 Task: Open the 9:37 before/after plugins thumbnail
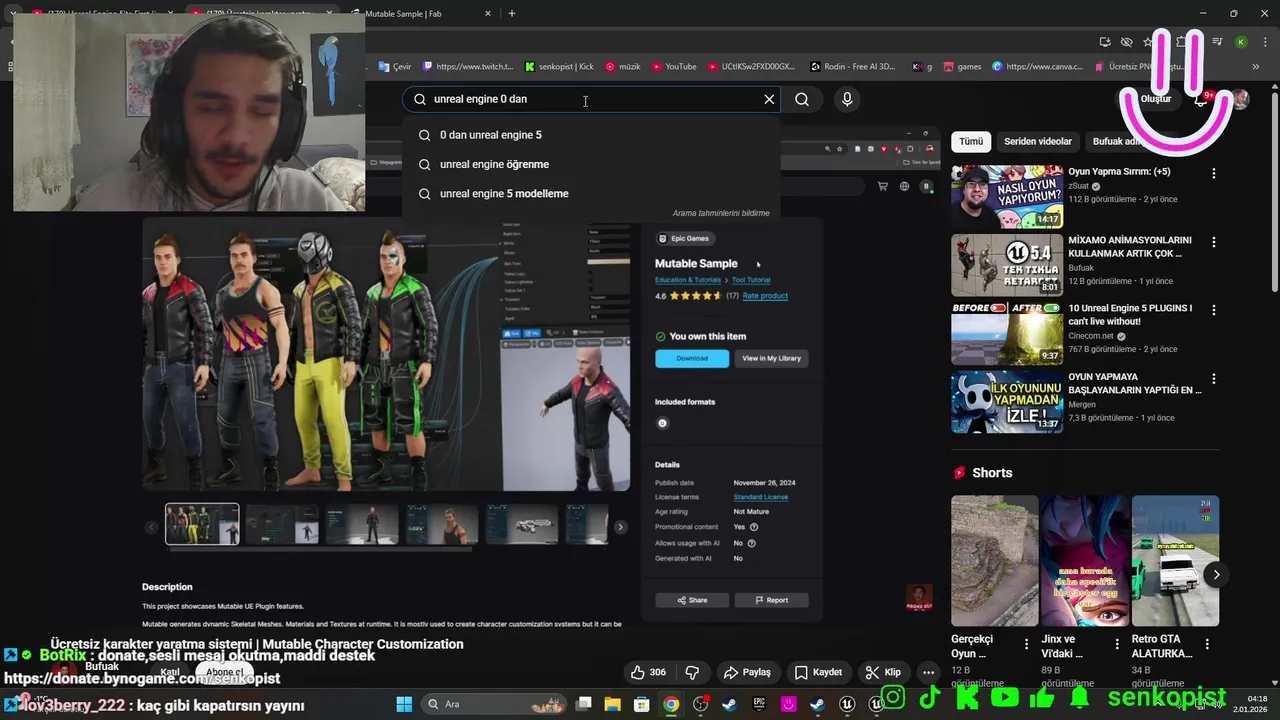pyautogui.click(x=1007, y=333)
